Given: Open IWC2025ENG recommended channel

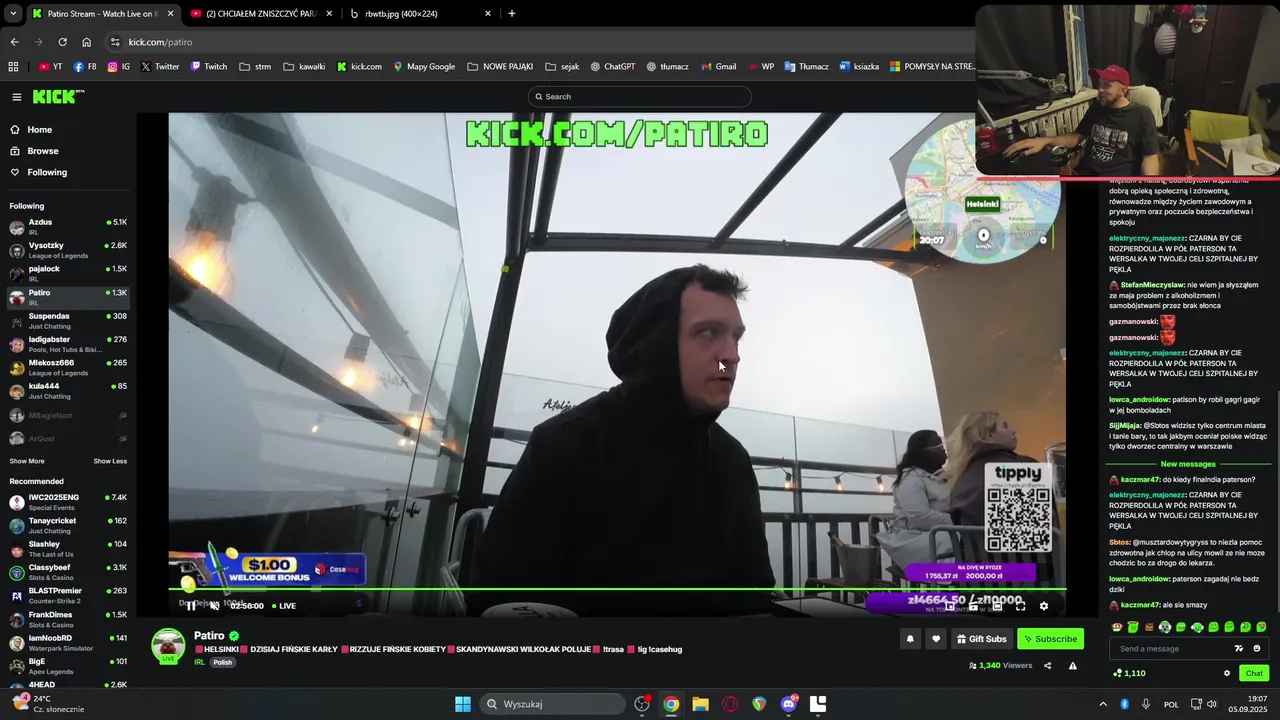Looking at the screenshot, I should [67, 502].
